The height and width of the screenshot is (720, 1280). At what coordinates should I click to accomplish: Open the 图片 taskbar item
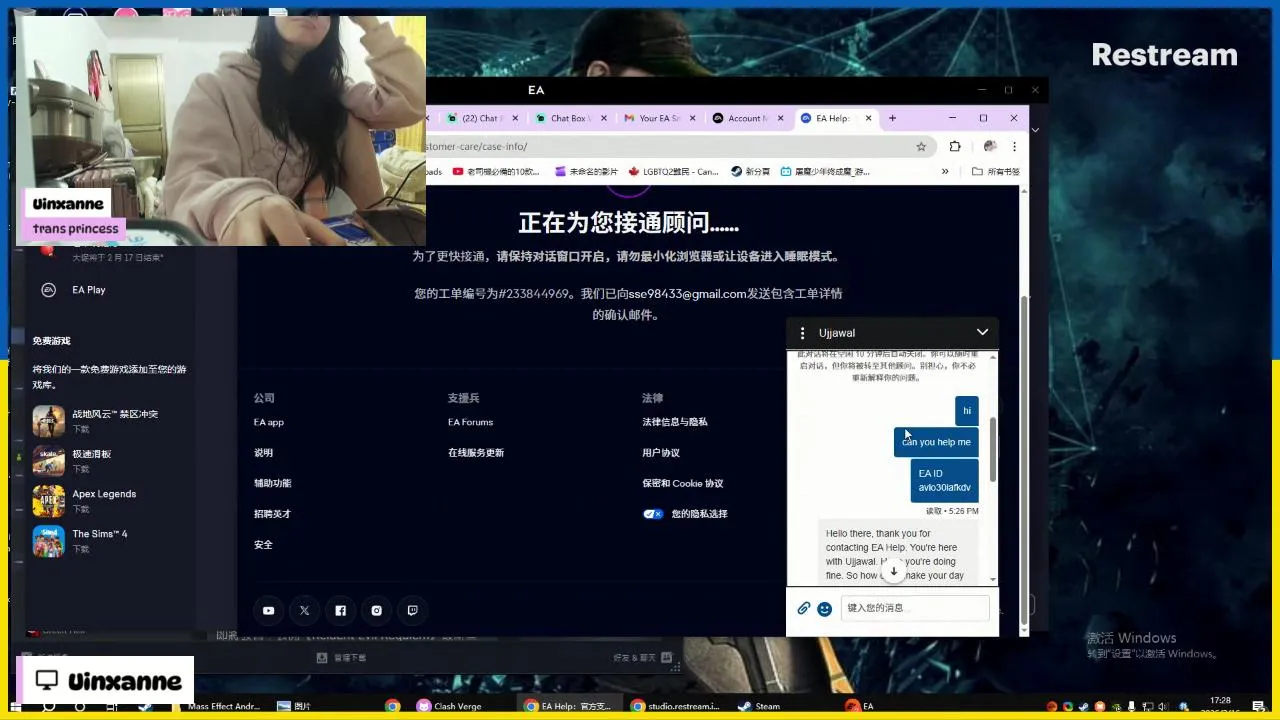[x=294, y=706]
